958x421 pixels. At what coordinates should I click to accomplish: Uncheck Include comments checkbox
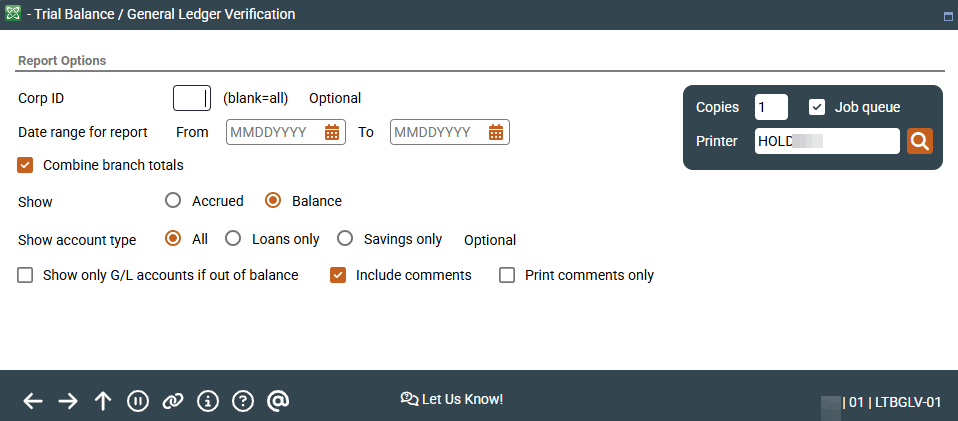tap(338, 275)
